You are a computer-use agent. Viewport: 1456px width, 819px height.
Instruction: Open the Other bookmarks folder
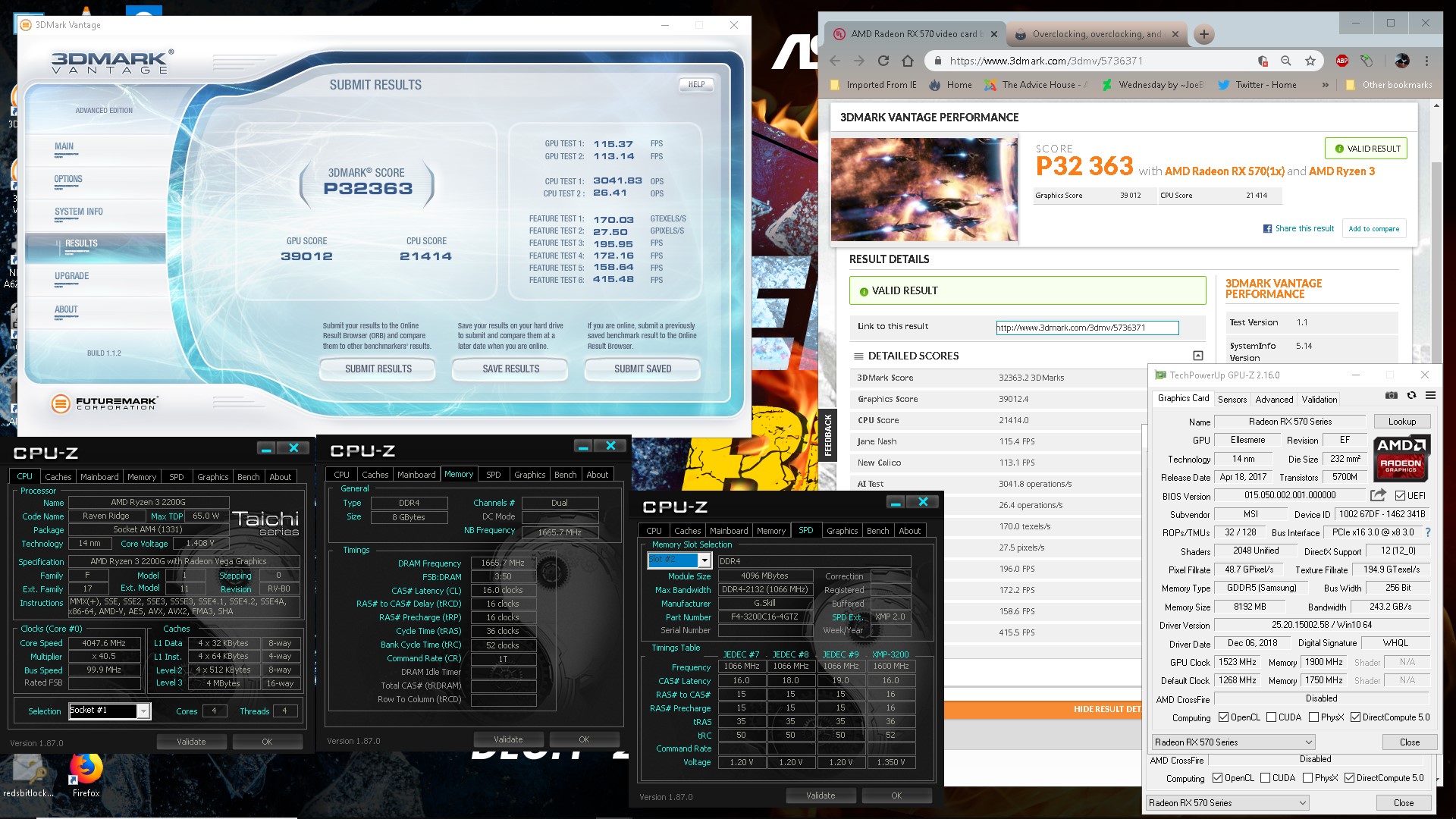tap(1389, 85)
